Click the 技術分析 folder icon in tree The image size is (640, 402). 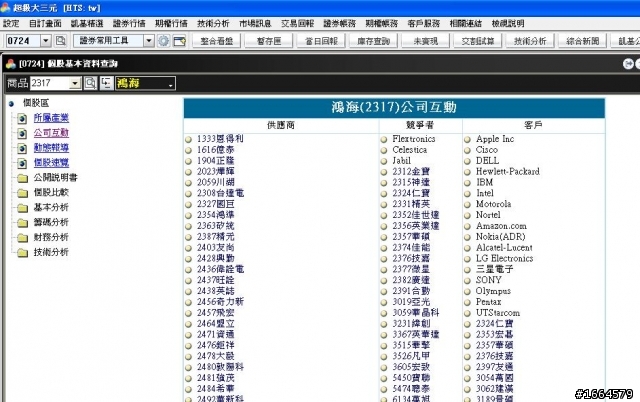[x=22, y=253]
